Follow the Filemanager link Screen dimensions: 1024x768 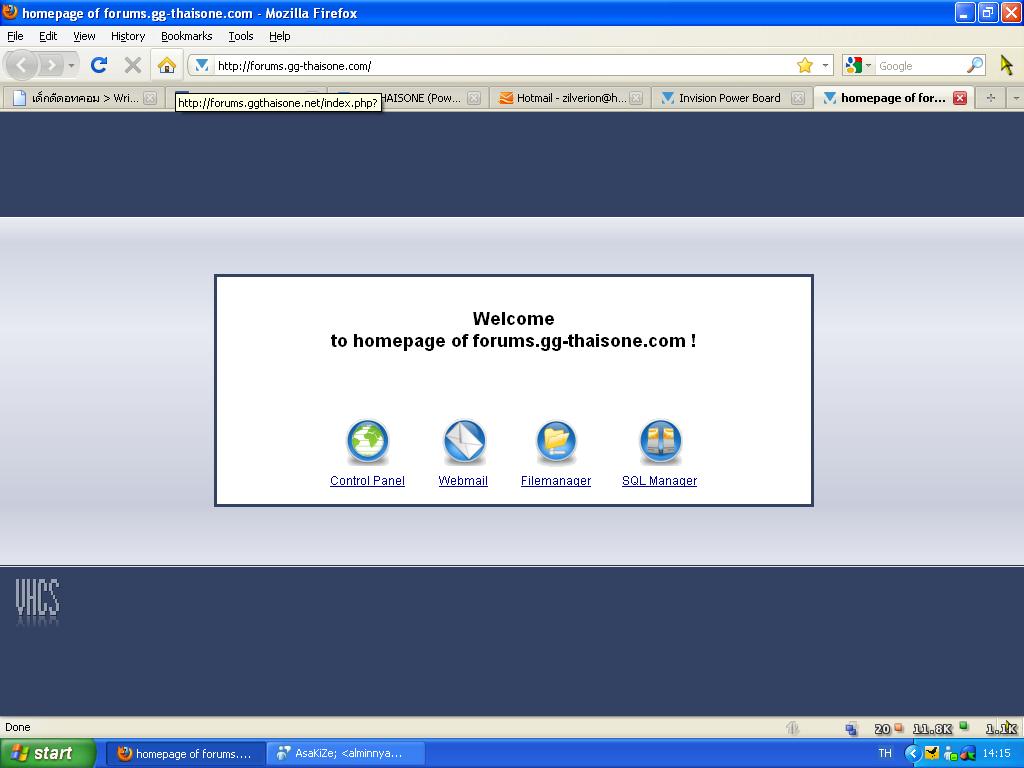(x=556, y=481)
